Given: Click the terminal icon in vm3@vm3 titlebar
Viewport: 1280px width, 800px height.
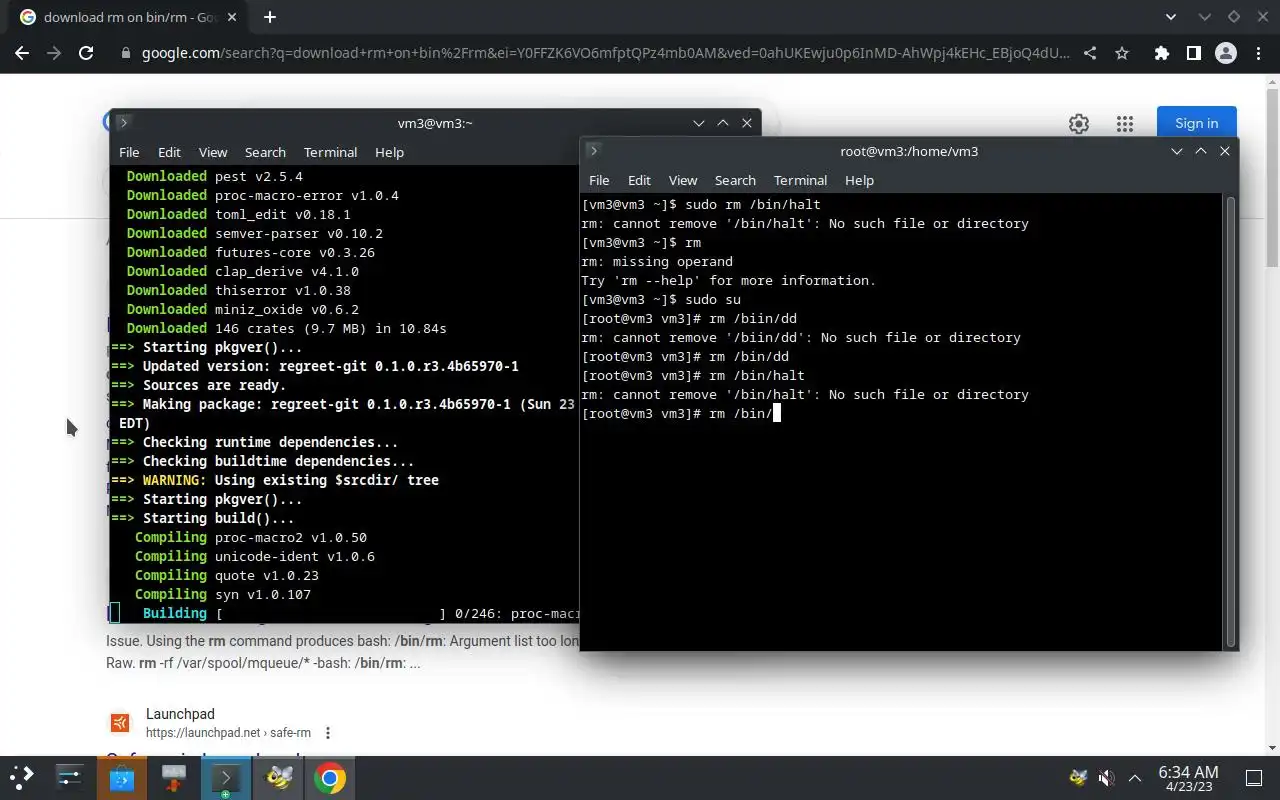Looking at the screenshot, I should click(123, 123).
